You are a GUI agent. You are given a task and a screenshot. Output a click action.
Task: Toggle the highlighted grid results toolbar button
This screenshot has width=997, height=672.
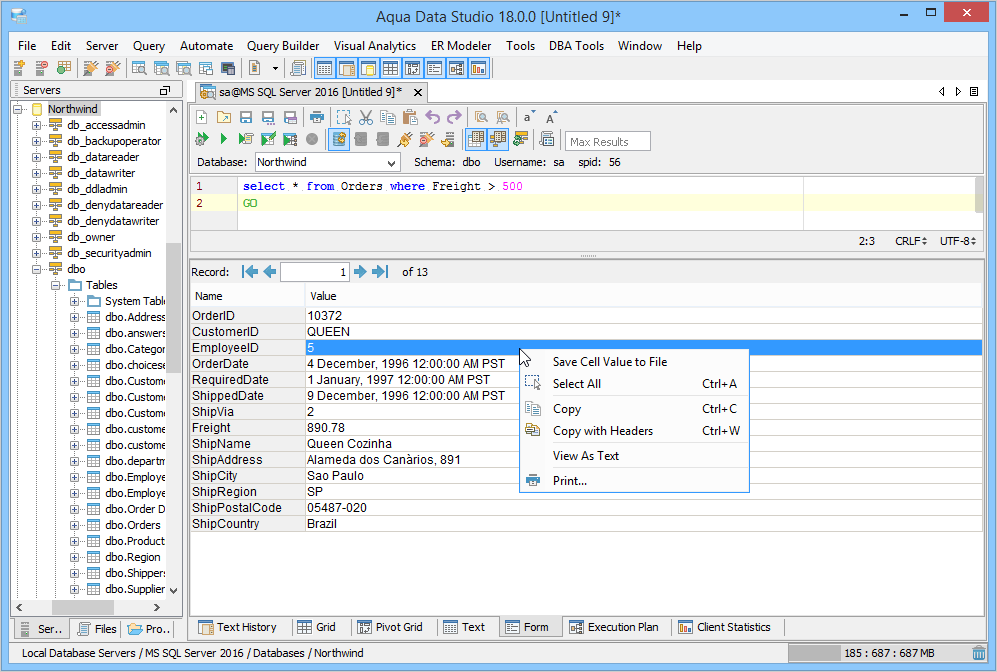476,139
